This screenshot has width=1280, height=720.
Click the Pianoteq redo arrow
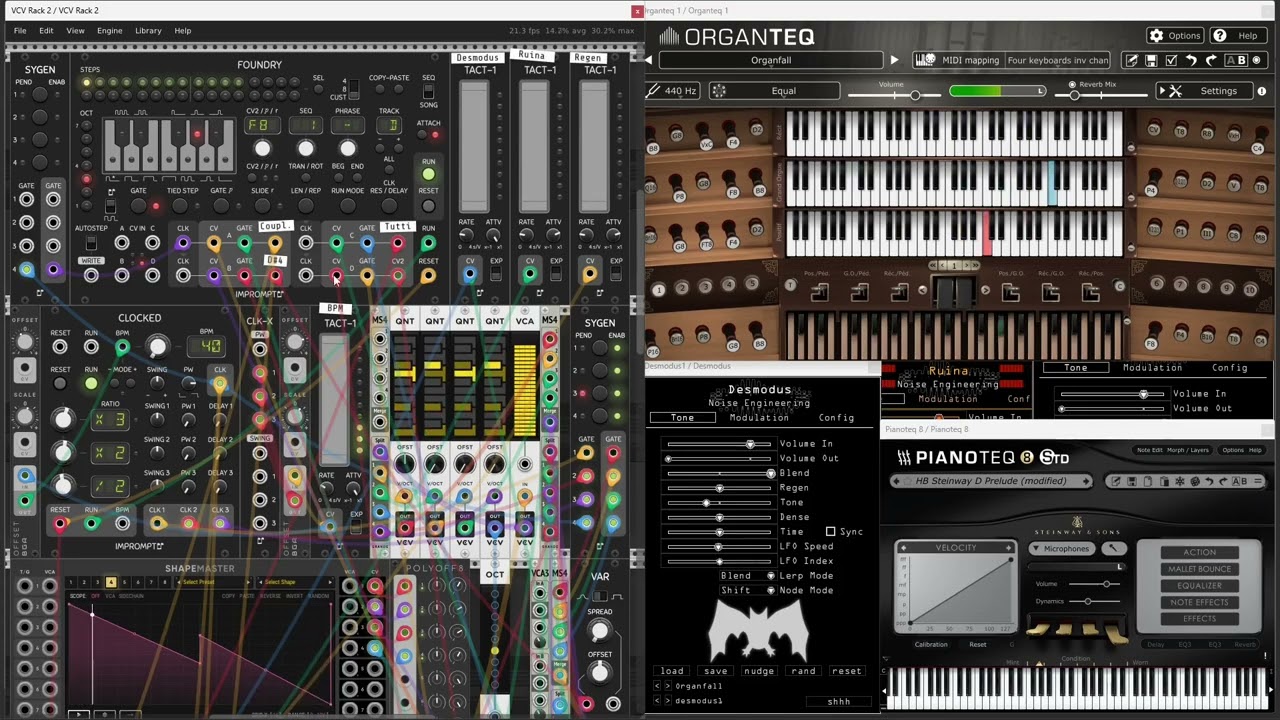[x=1224, y=481]
